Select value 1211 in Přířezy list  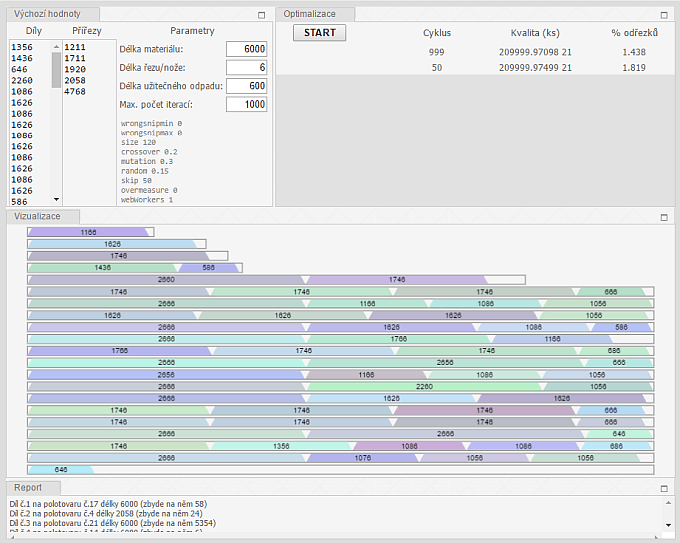pos(75,47)
